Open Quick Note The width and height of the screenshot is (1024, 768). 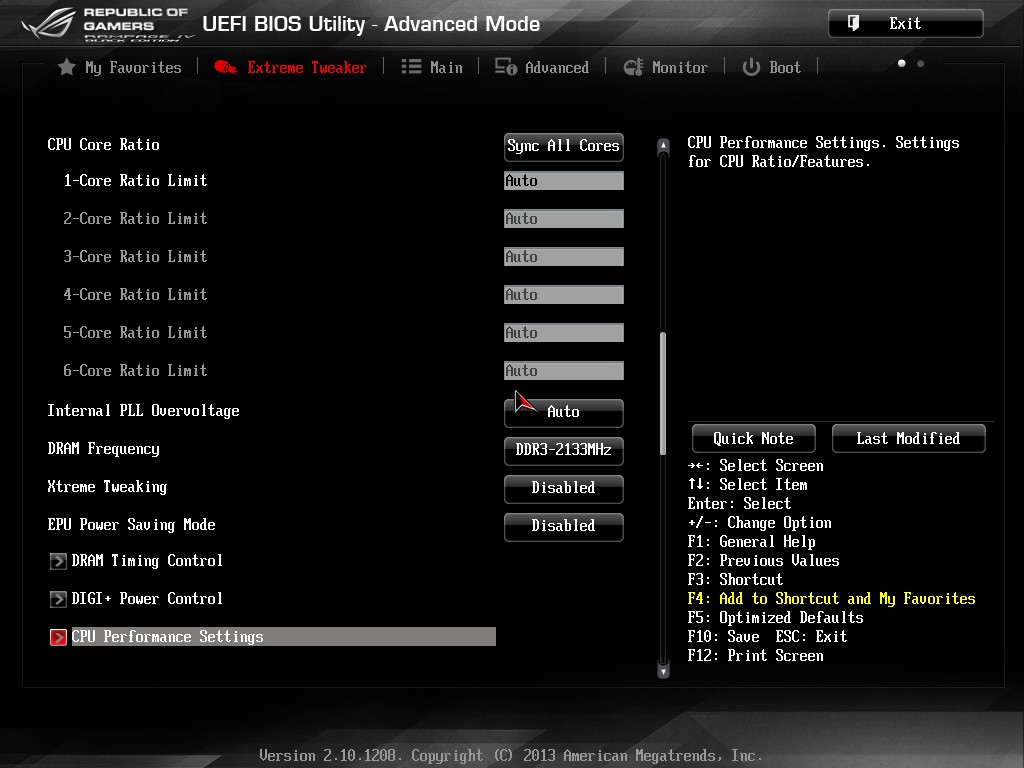point(754,438)
